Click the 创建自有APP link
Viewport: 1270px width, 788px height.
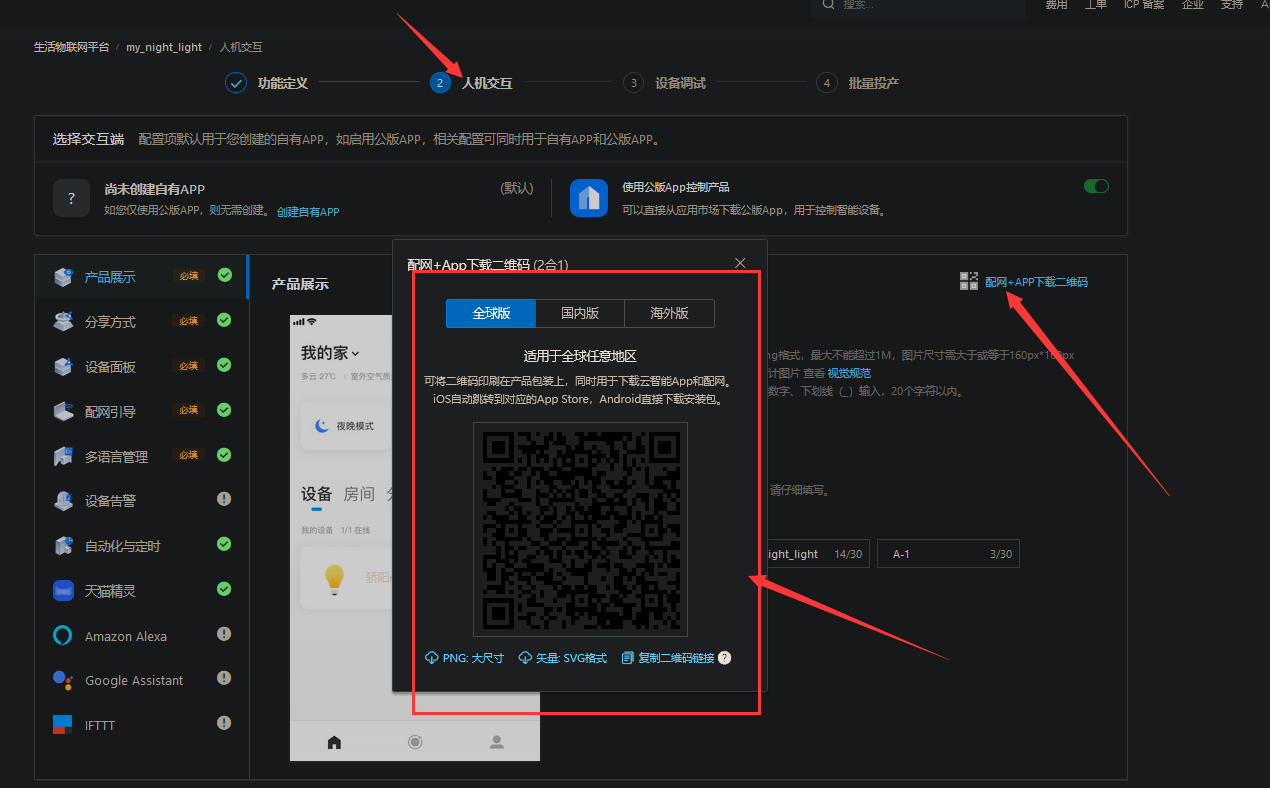(308, 212)
